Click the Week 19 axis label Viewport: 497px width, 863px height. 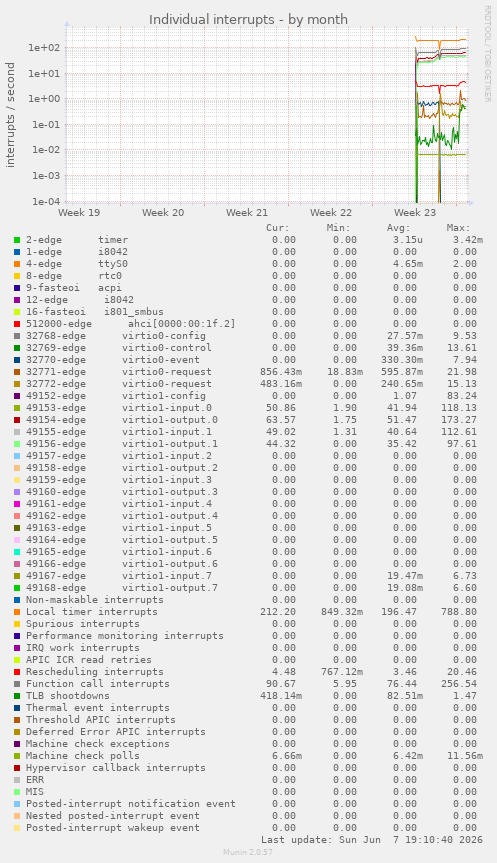(79, 212)
